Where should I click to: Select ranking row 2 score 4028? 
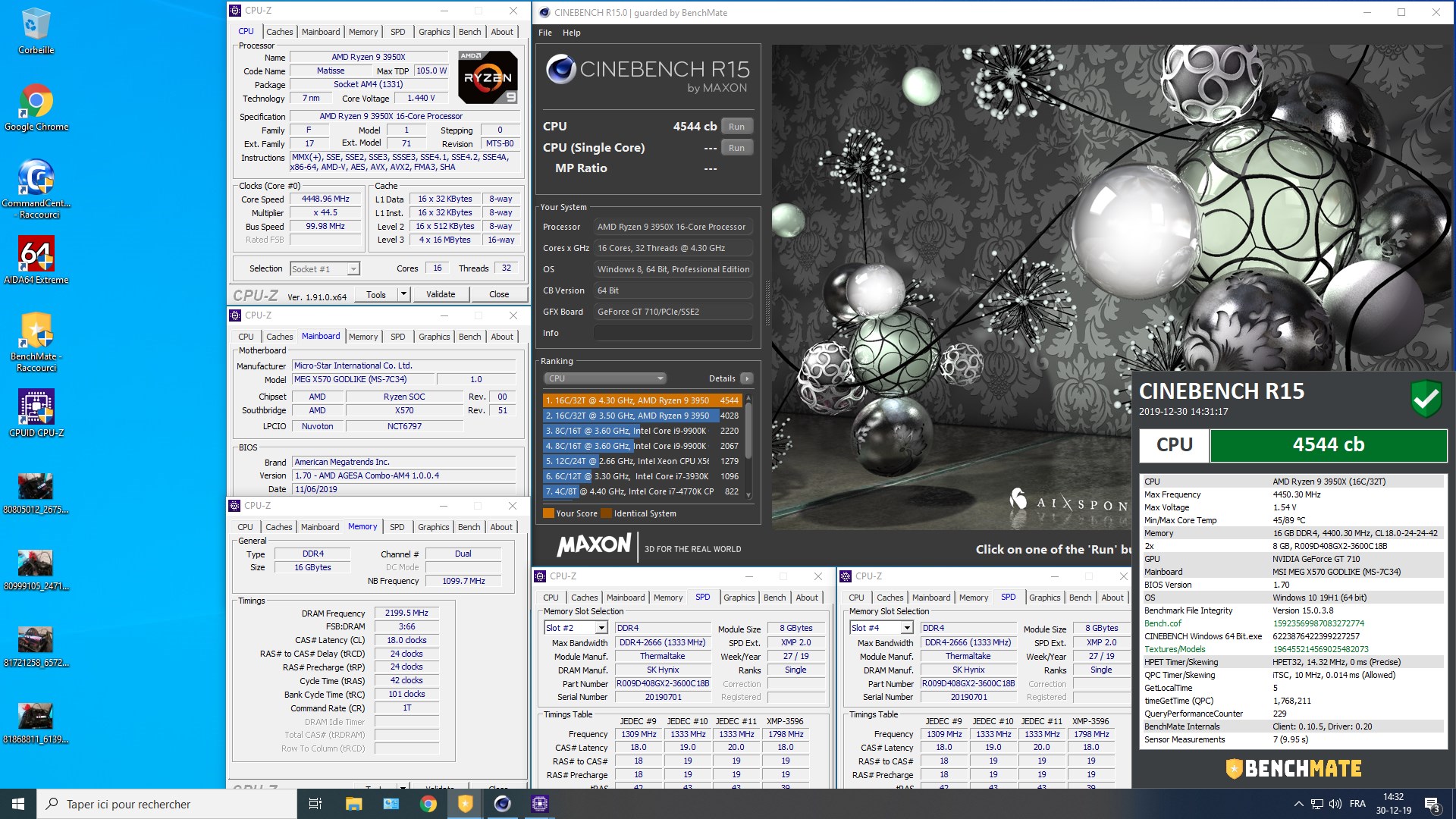pos(642,416)
